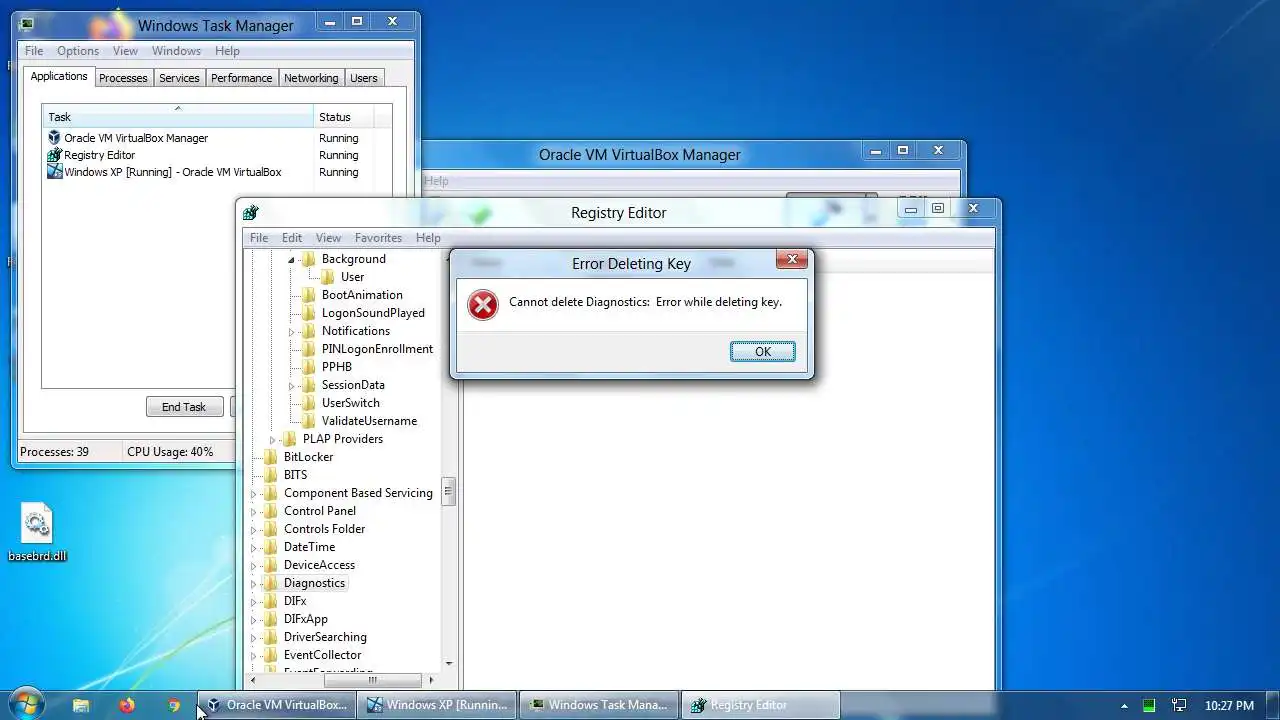Open Windows menu in Task Manager
Image resolution: width=1280 pixels, height=720 pixels.
177,51
